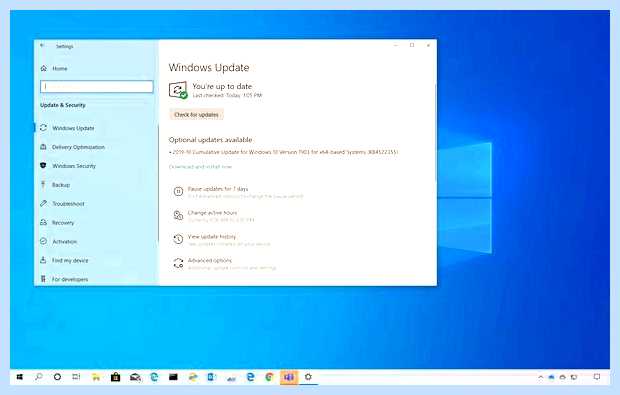Show hidden icons via tray chevron
Screen dimensions: 620x395
click(x=541, y=378)
